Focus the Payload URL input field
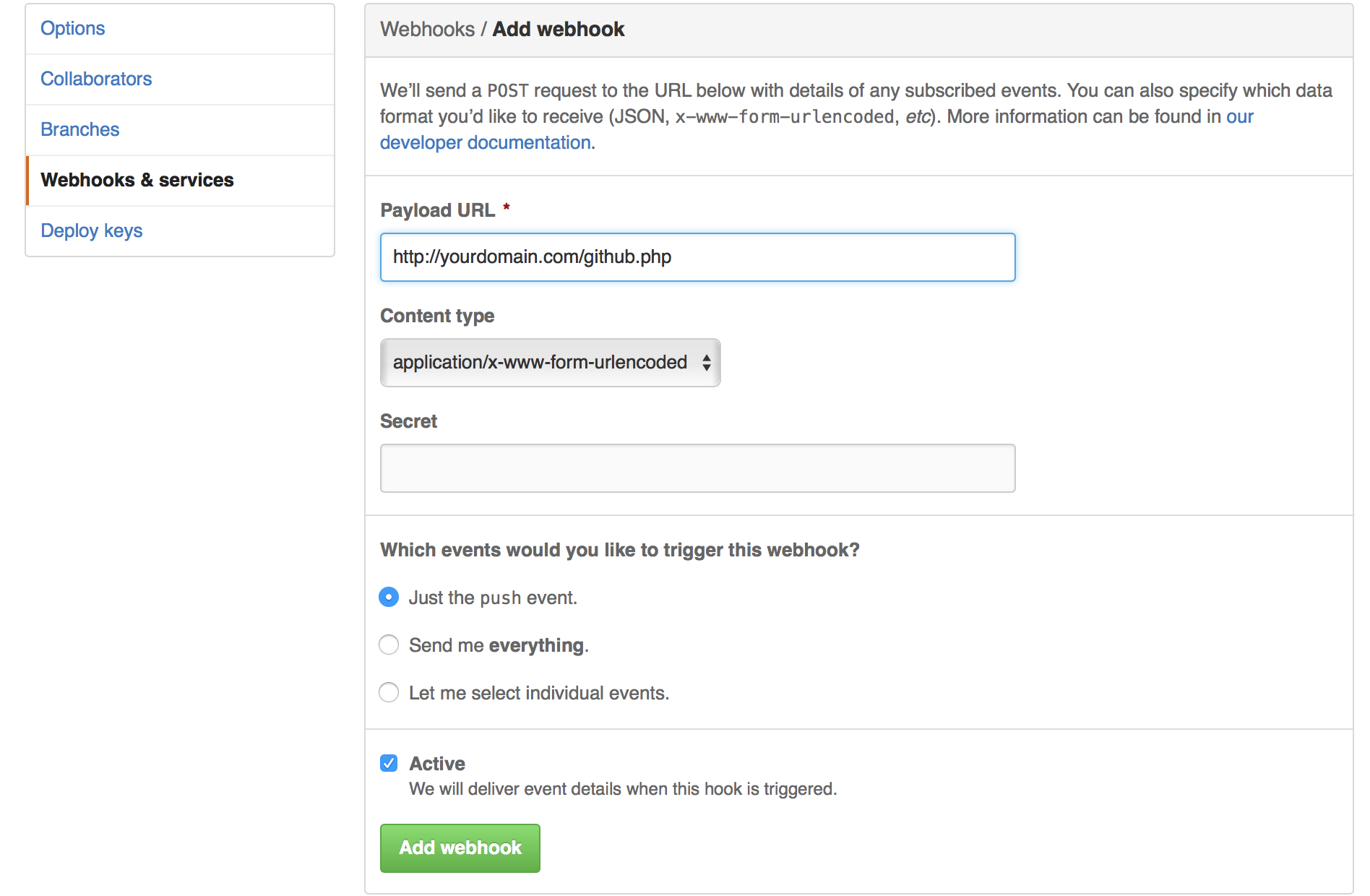 click(697, 257)
